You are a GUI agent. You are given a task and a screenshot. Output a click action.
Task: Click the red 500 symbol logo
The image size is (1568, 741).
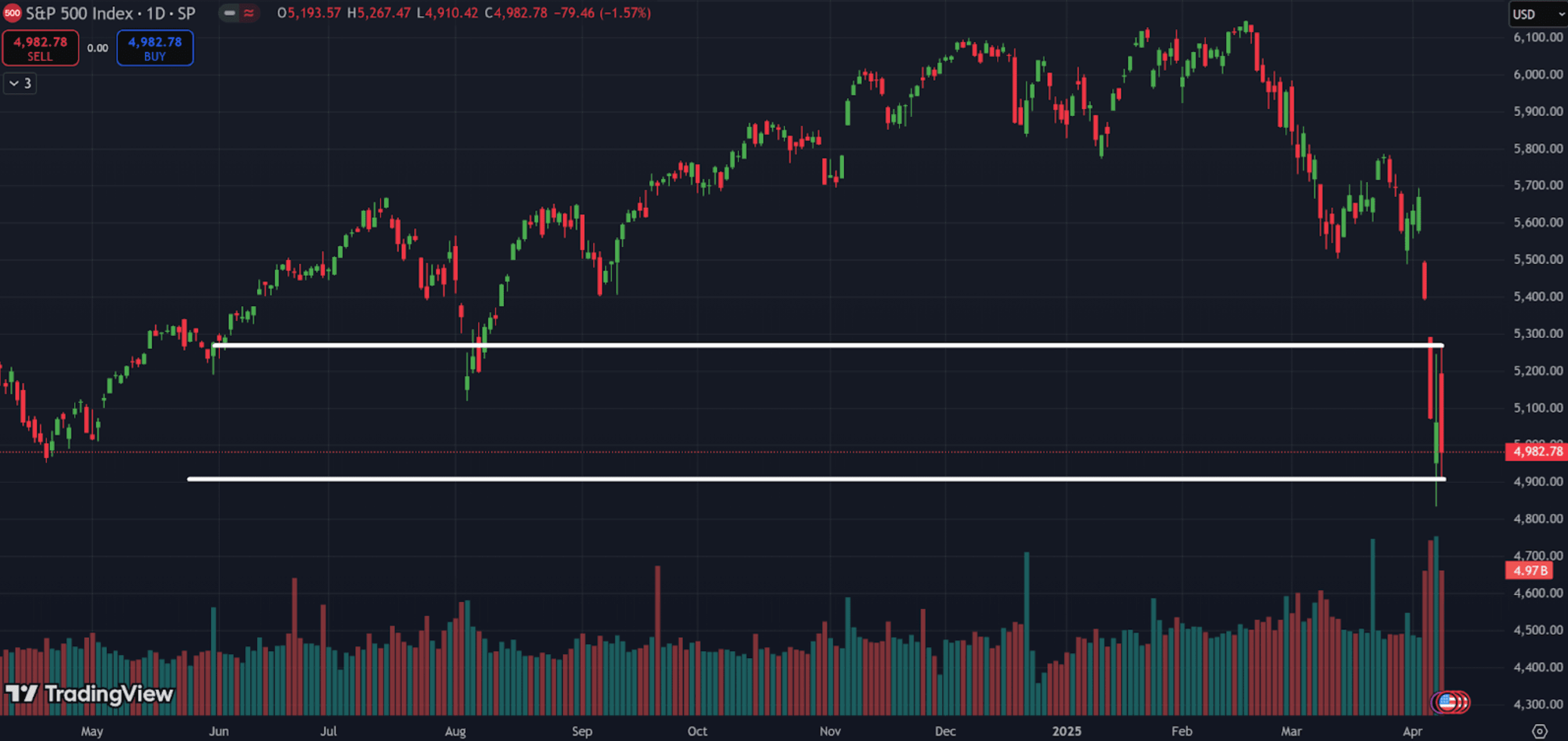coord(12,13)
